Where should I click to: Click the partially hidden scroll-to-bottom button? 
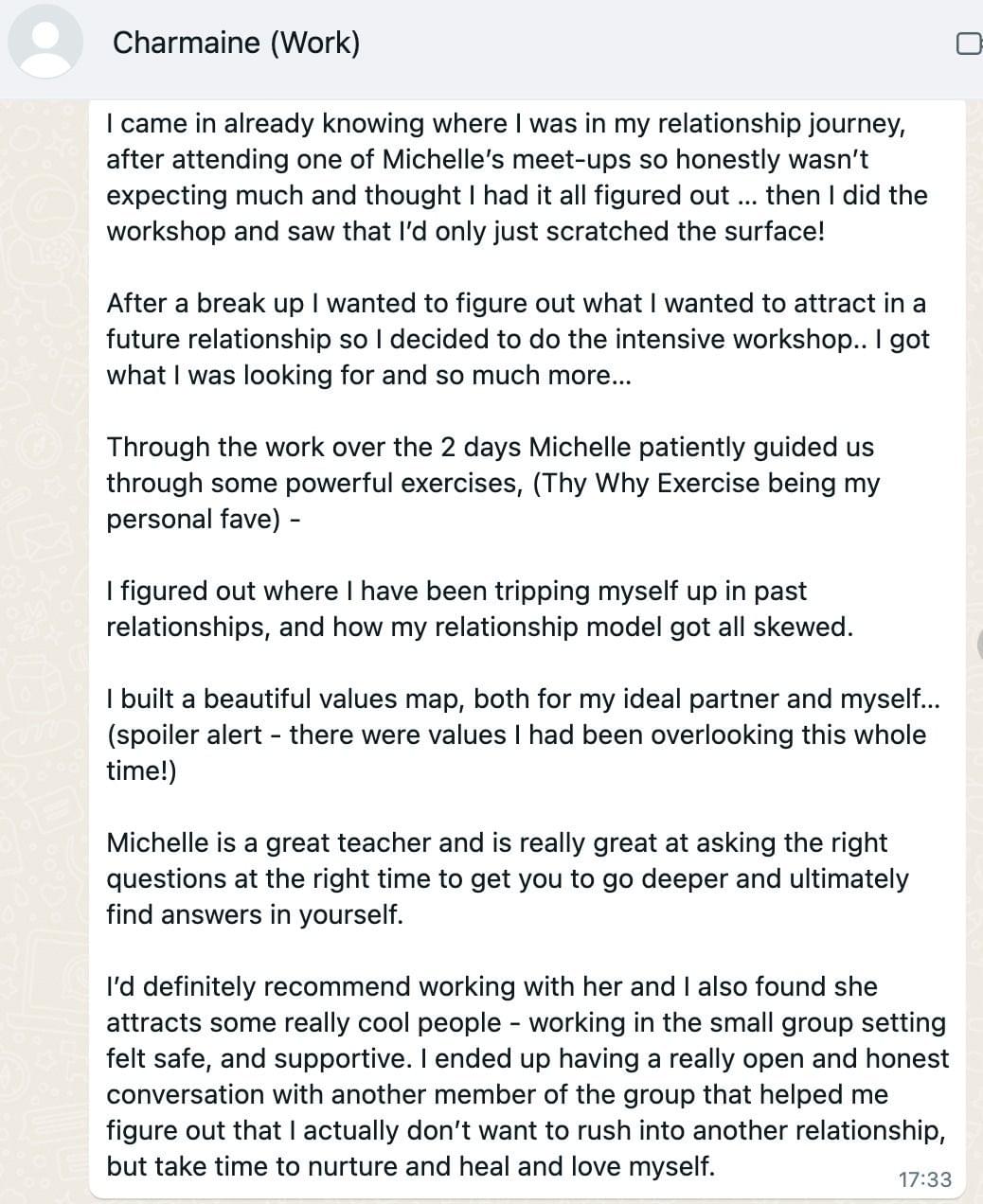[x=978, y=645]
